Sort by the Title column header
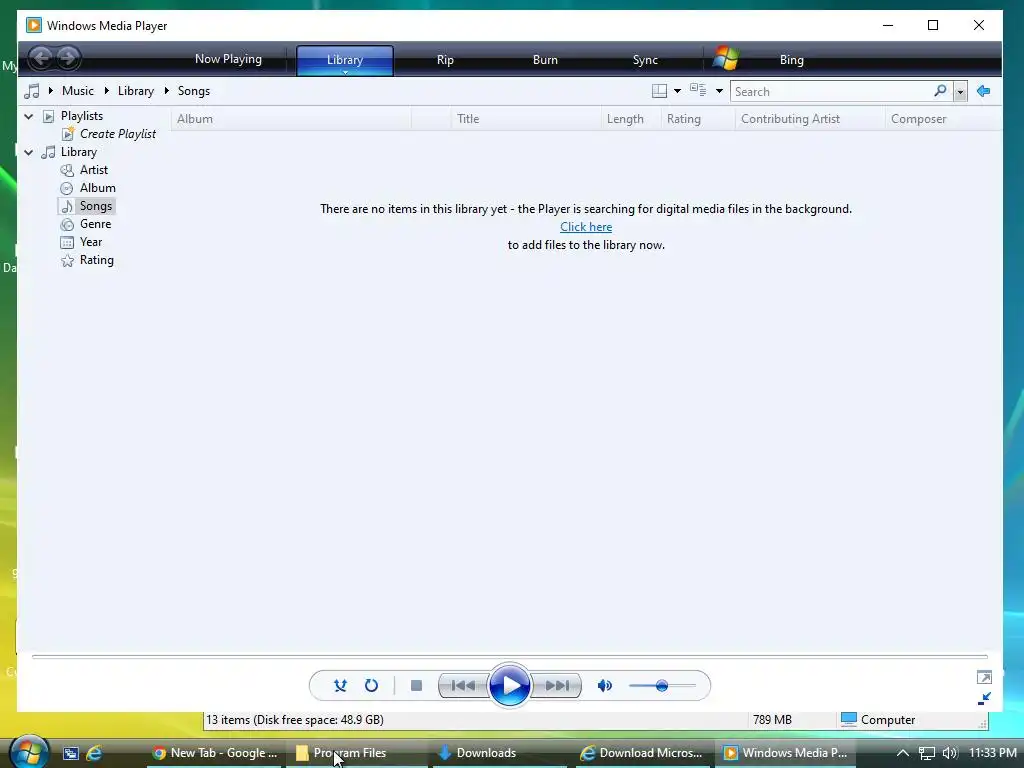1024x768 pixels. tap(526, 119)
